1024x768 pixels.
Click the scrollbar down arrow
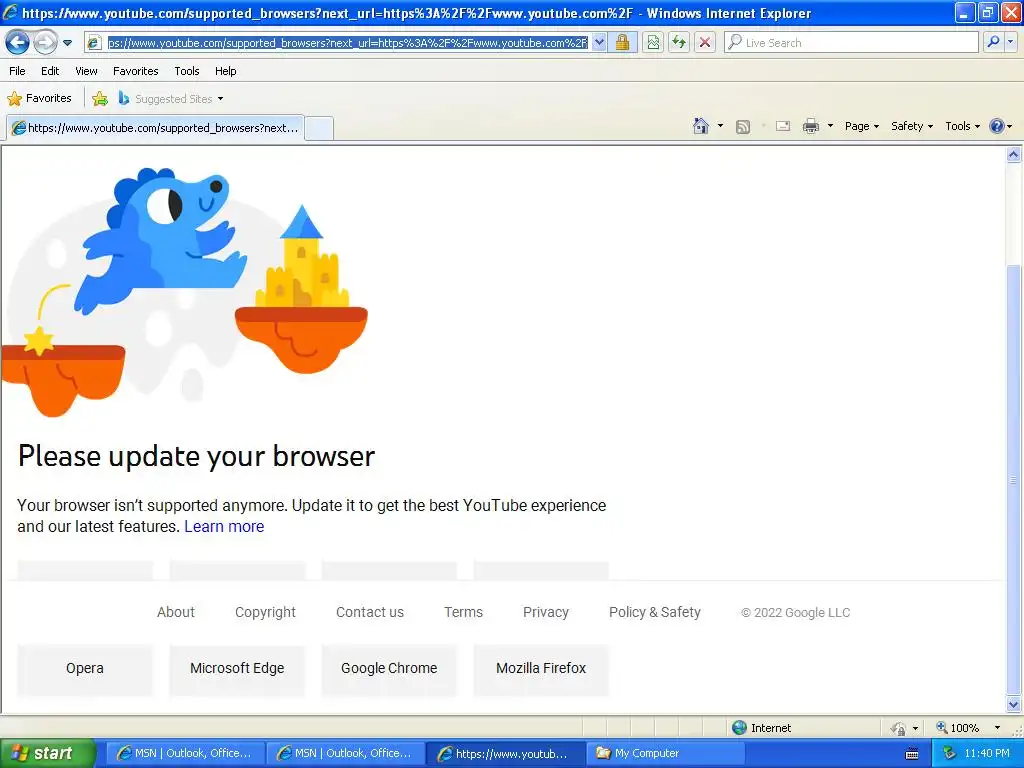click(1014, 704)
